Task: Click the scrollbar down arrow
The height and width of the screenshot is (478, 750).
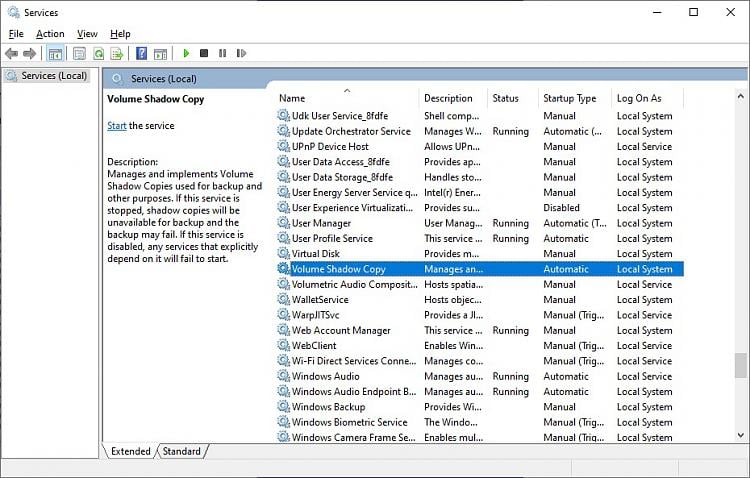Action: (740, 435)
